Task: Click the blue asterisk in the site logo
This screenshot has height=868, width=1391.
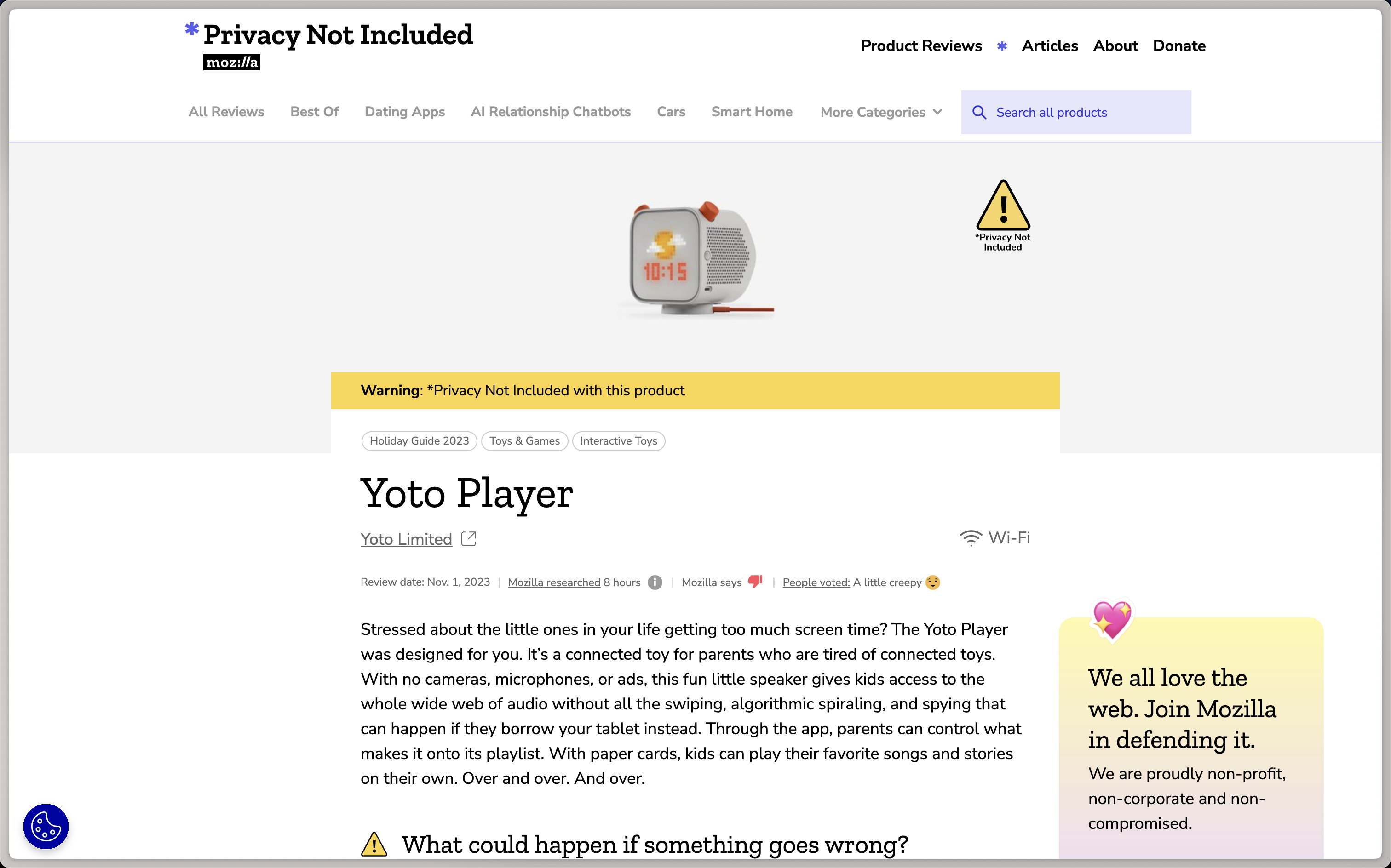Action: point(192,29)
